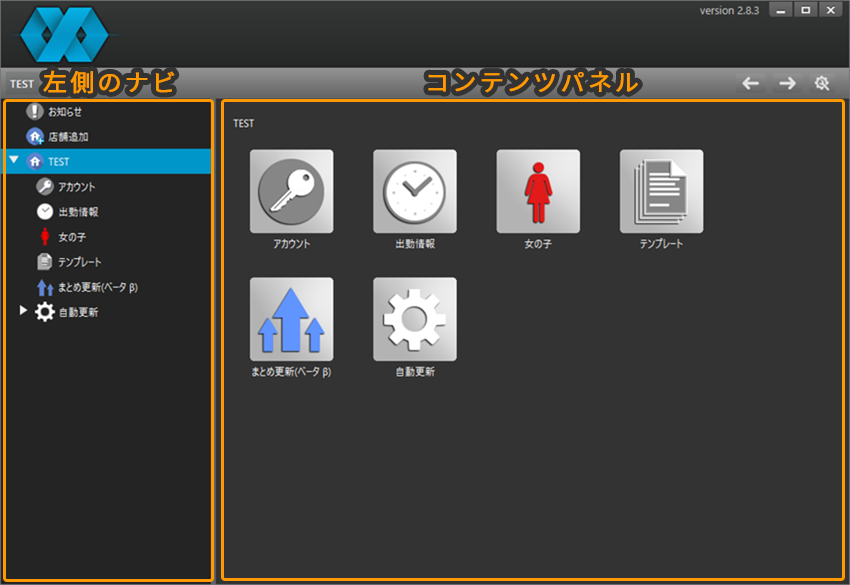Click the お知らせ exclamation icon in sidebar
Screen dimensions: 850x585
pos(35,112)
